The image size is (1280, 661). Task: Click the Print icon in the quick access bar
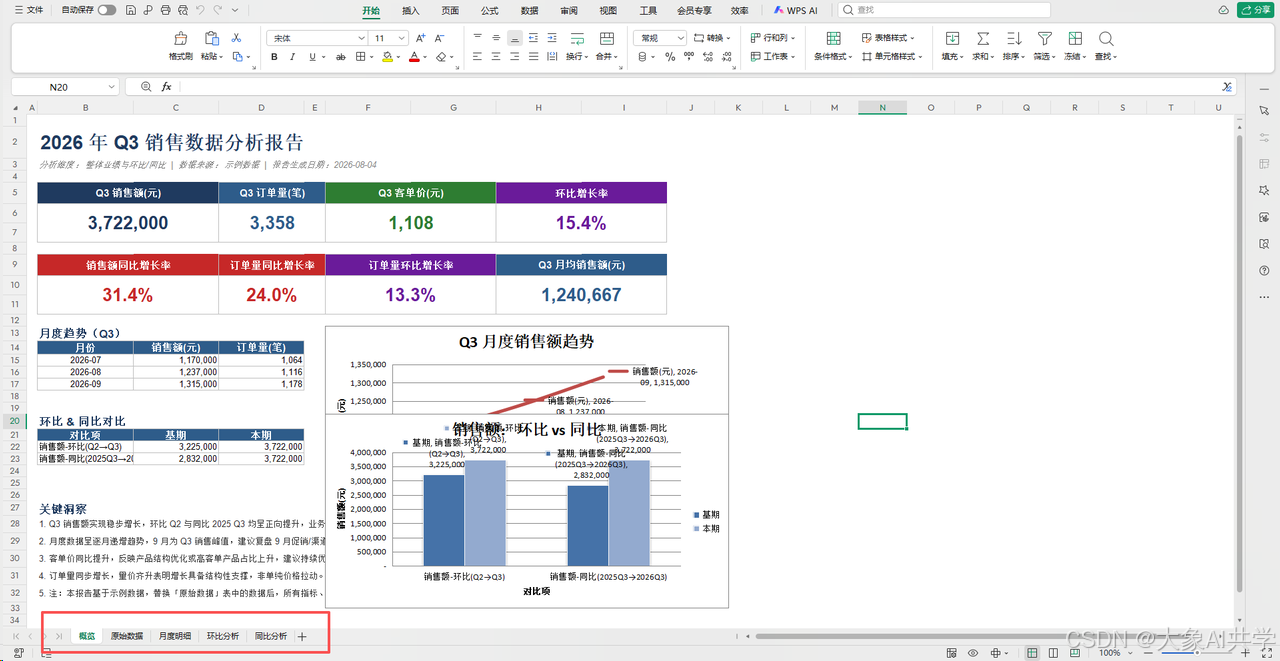pyautogui.click(x=165, y=10)
